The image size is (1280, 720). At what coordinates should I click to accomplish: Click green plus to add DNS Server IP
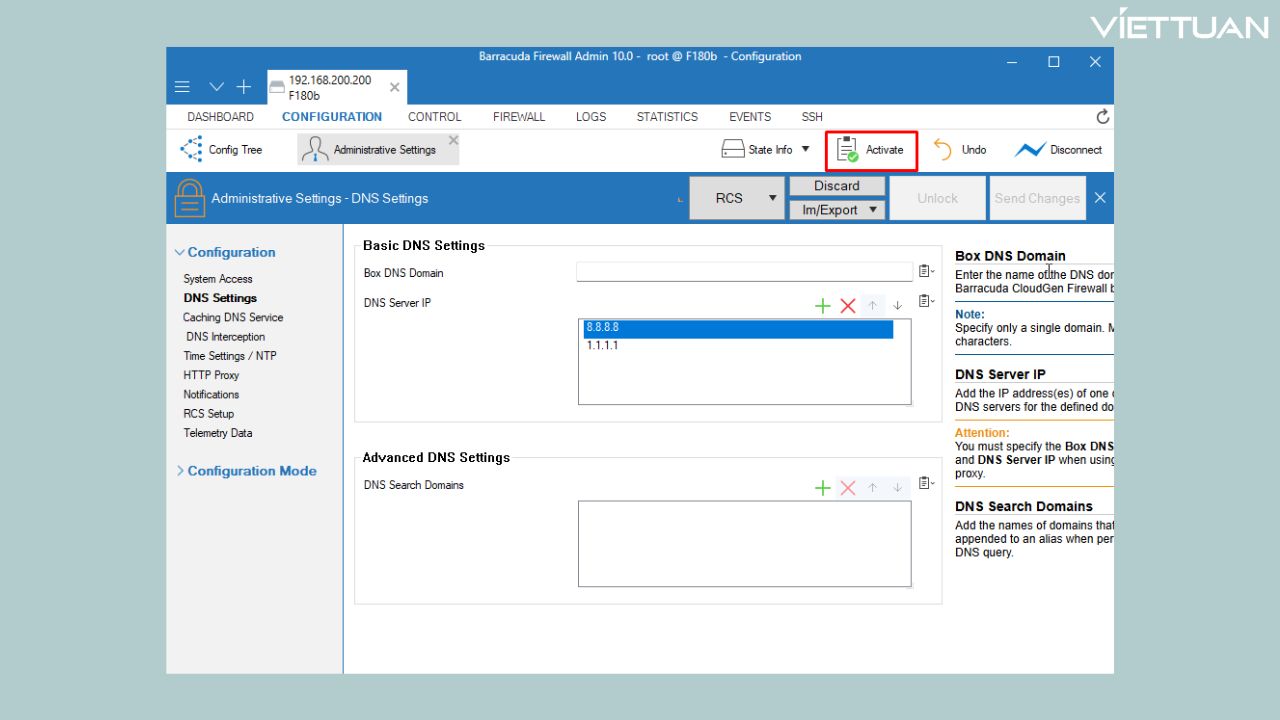[x=823, y=306]
